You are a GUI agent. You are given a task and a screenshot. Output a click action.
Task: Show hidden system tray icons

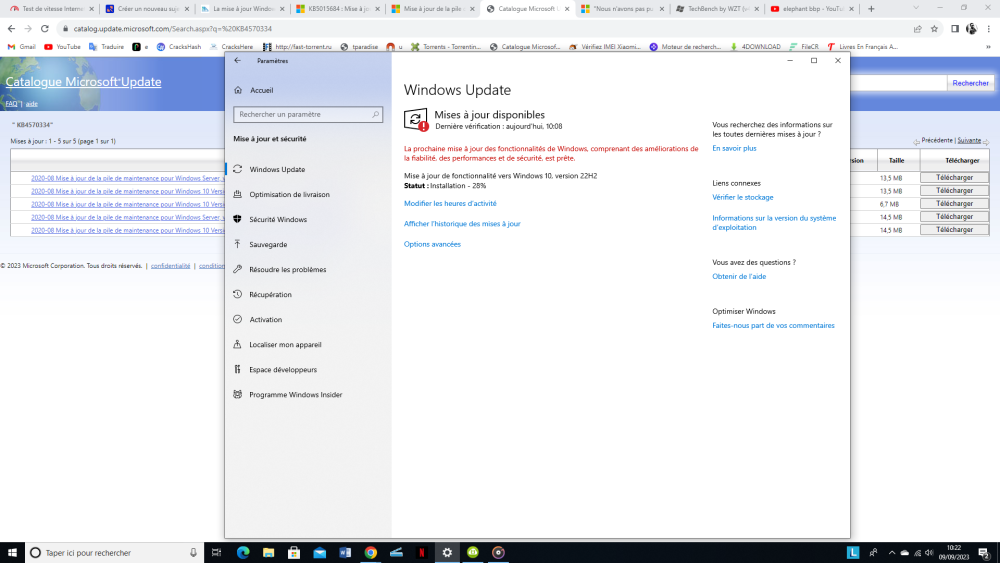pos(892,553)
